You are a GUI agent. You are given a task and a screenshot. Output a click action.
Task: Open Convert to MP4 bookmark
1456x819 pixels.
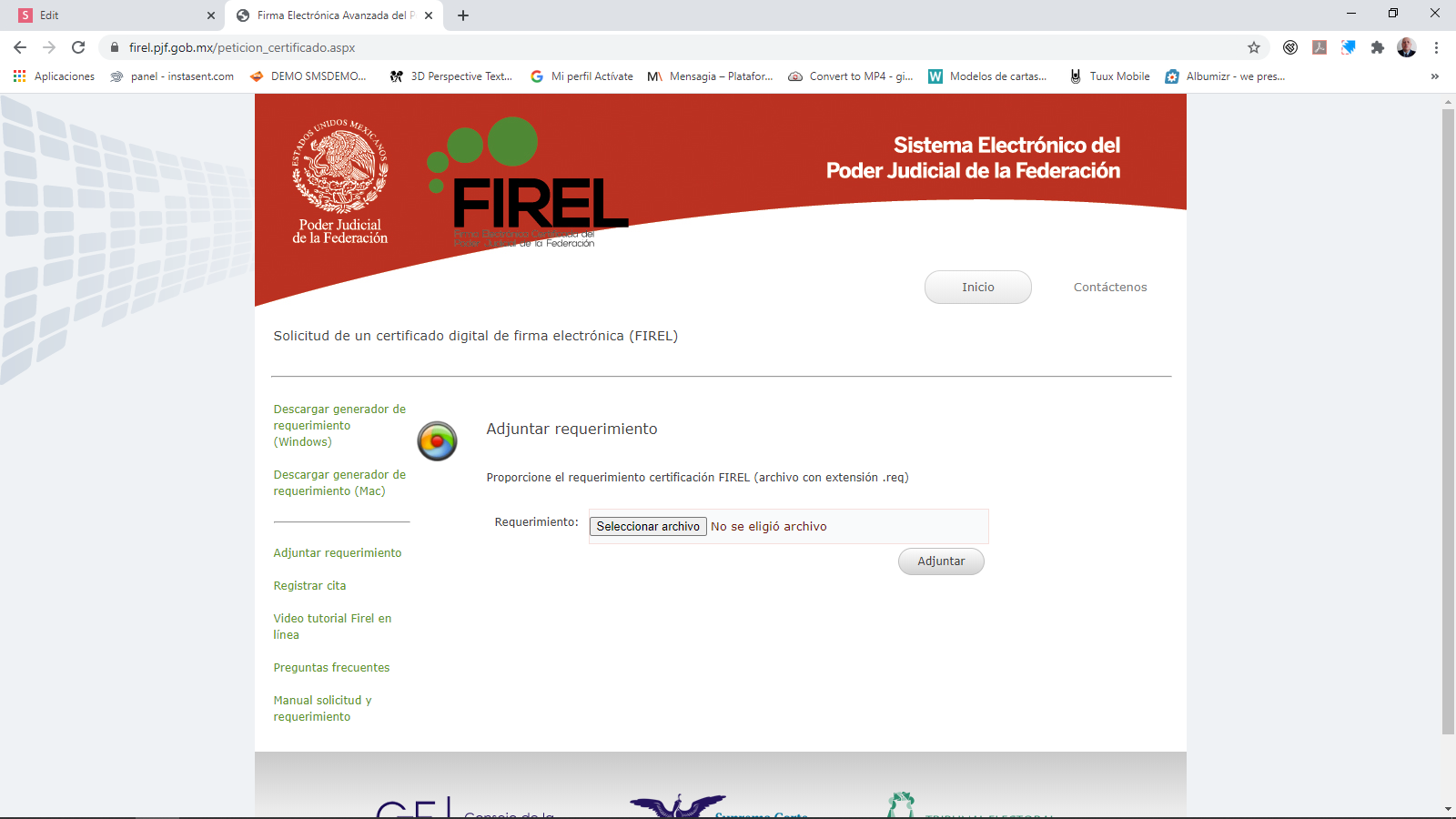[x=850, y=76]
